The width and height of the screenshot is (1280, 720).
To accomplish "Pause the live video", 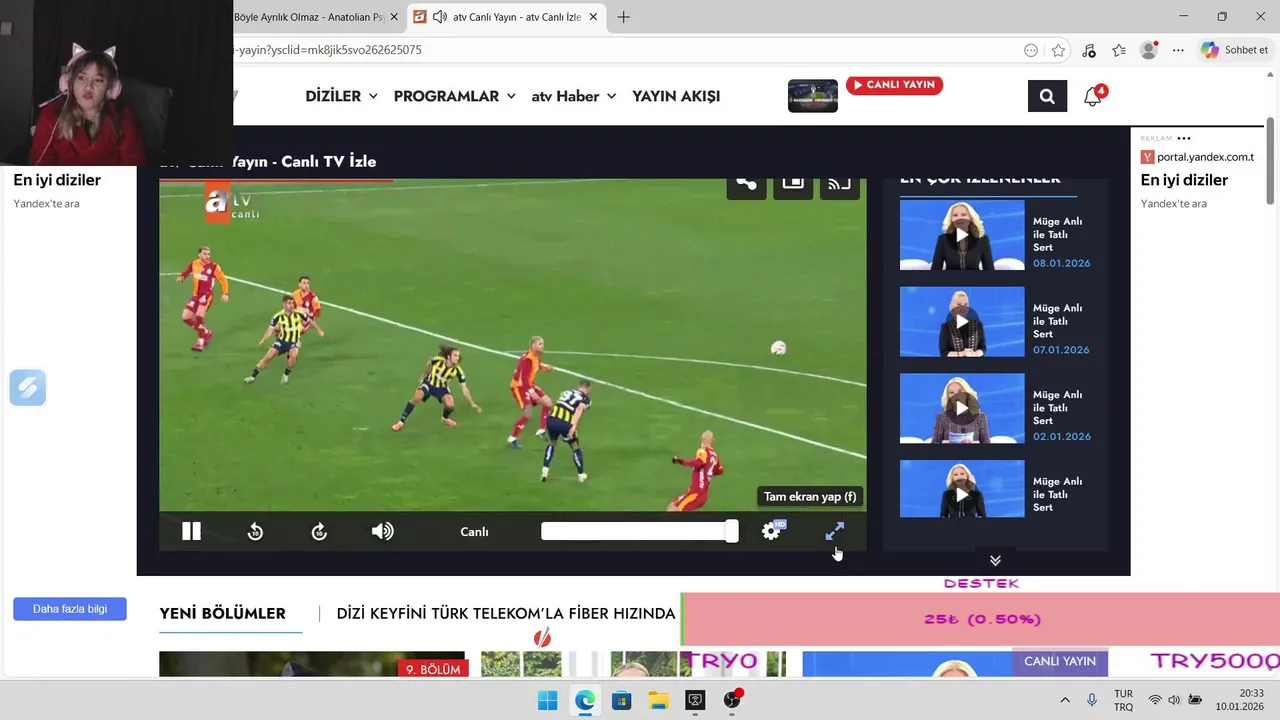I will 191,532.
